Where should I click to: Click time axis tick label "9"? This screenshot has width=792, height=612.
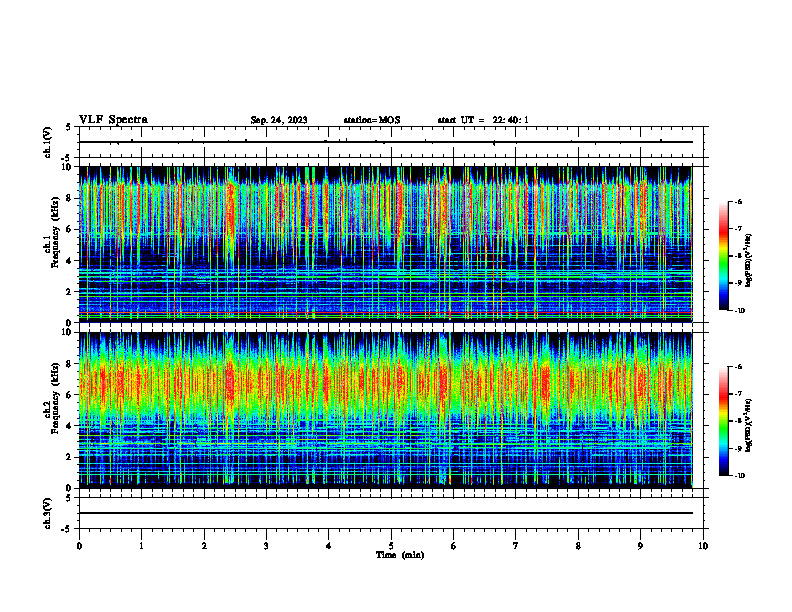640,546
